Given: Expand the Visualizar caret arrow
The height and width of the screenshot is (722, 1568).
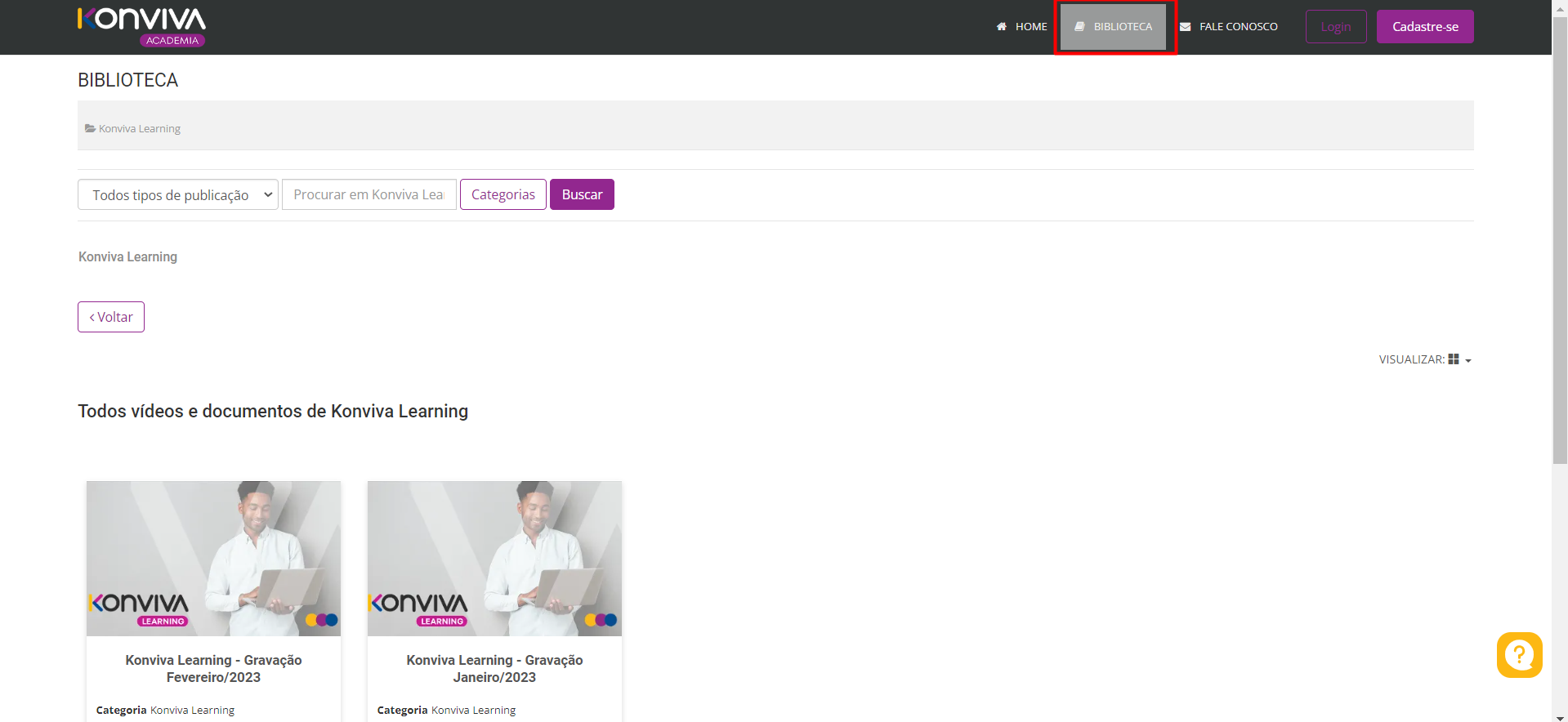Looking at the screenshot, I should pyautogui.click(x=1468, y=360).
